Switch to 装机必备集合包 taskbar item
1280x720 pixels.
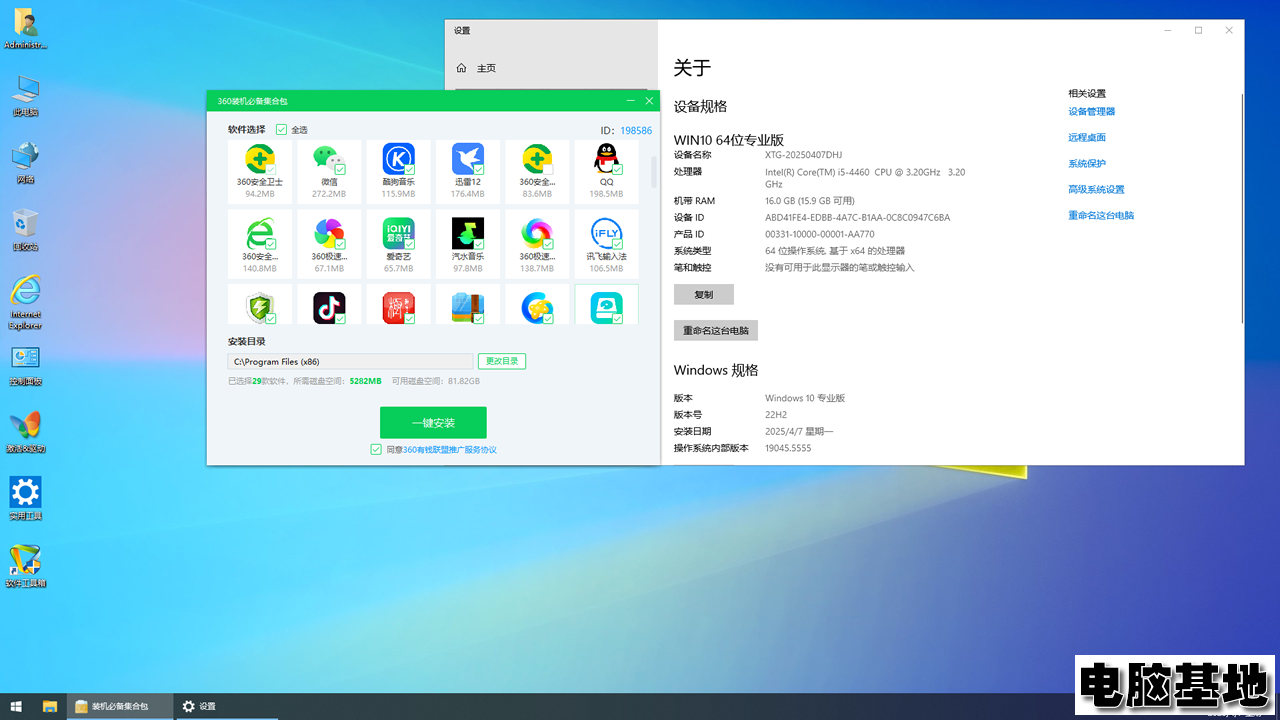click(118, 706)
